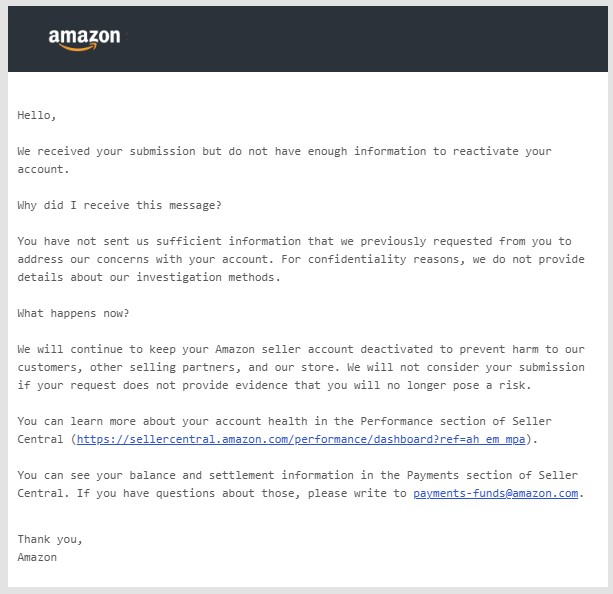Click the "Hello," greeting text
The height and width of the screenshot is (594, 613).
pyautogui.click(x=37, y=115)
